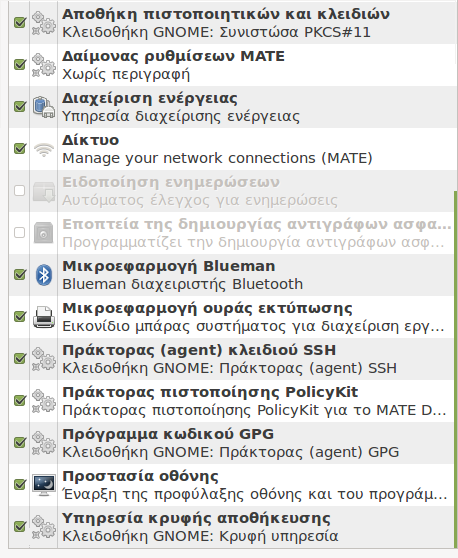Enable the backup monitoring Εποπτεία checkbox
Screen dimensions: 458x558
click(20, 233)
